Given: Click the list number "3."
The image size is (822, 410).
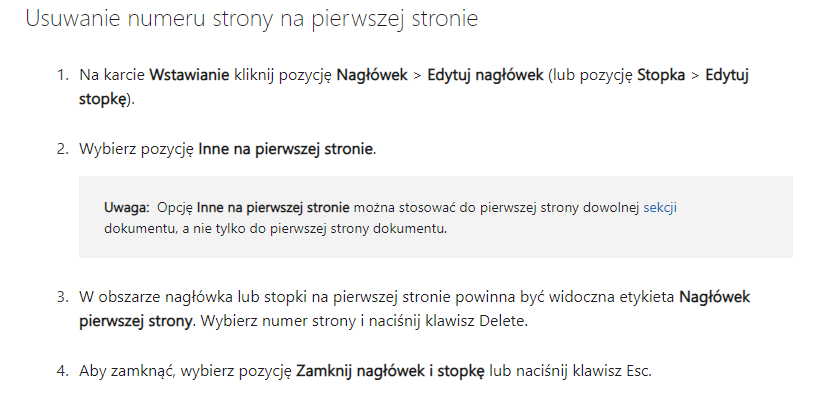Looking at the screenshot, I should pyautogui.click(x=63, y=297).
